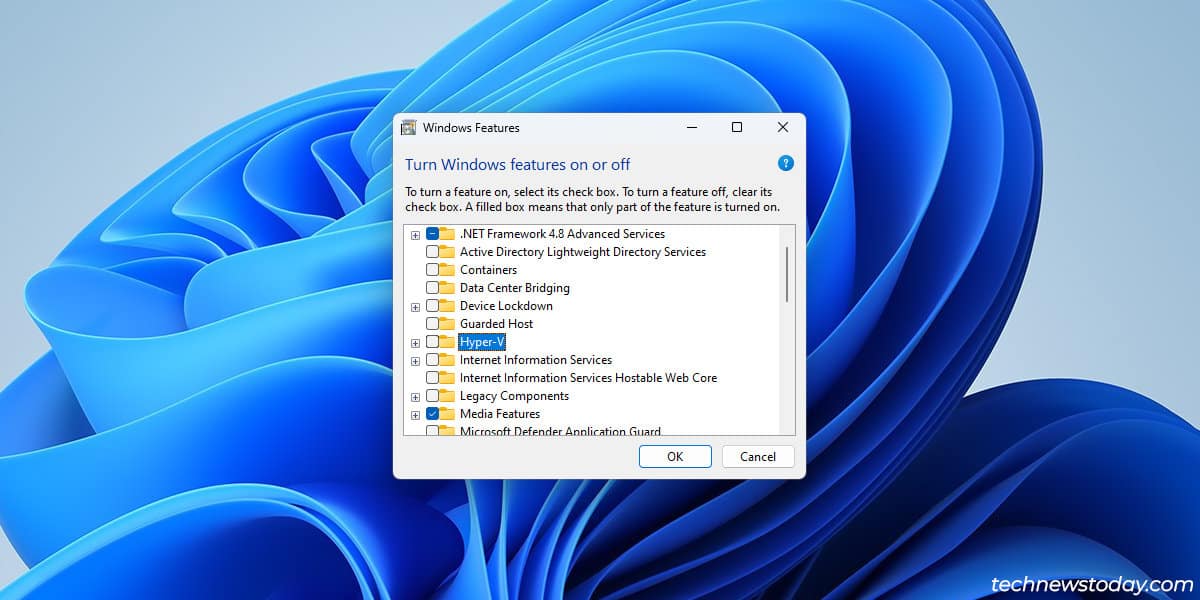Viewport: 1200px width, 600px height.
Task: Expand the Media Features node
Action: [x=415, y=415]
